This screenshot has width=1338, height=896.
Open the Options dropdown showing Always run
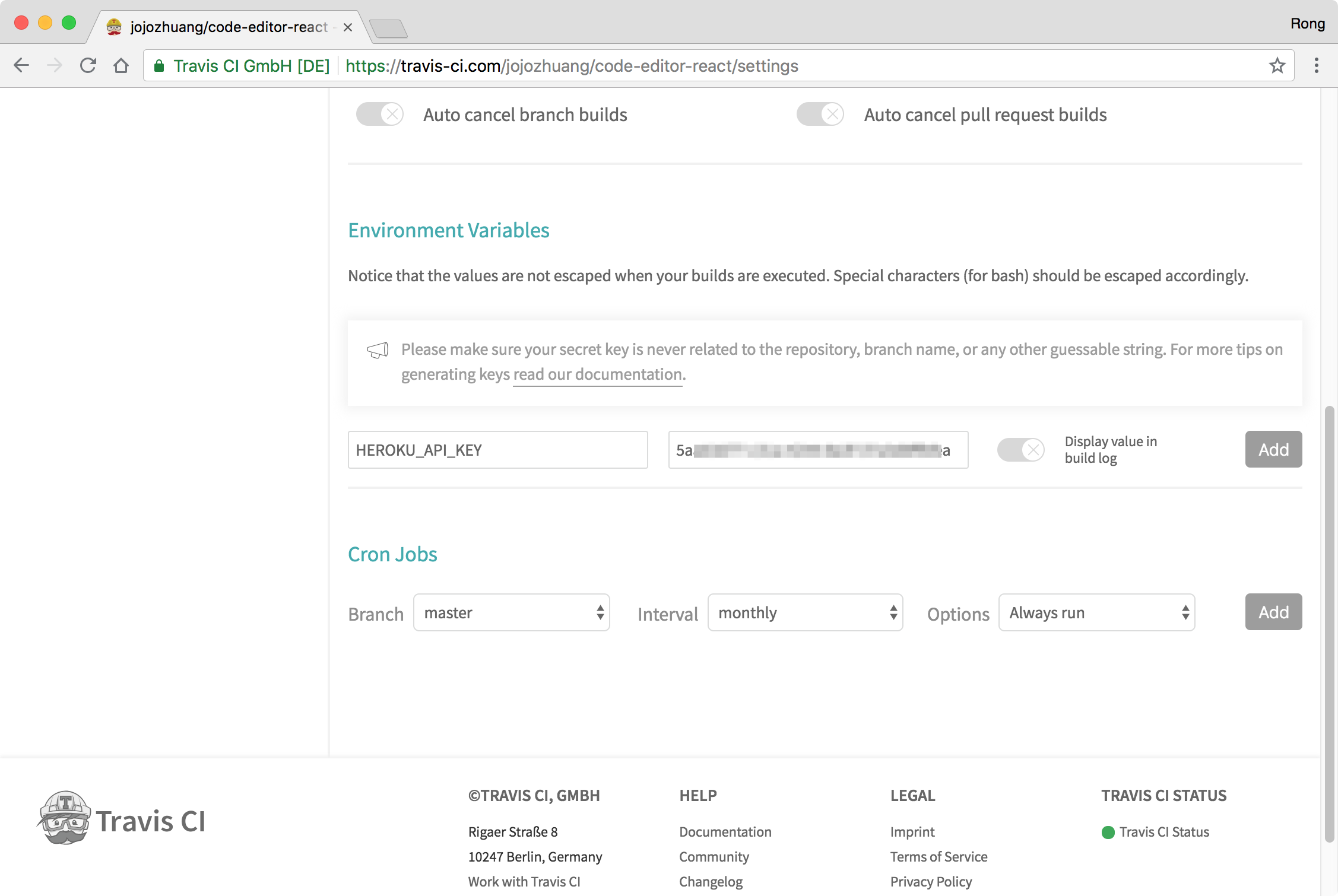[x=1097, y=612]
